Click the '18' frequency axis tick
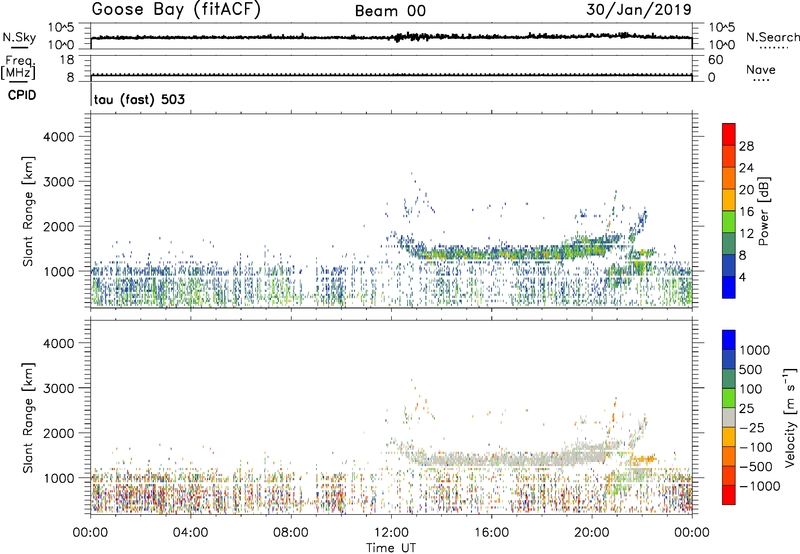Viewport: 800px width, 554px height. 67,60
